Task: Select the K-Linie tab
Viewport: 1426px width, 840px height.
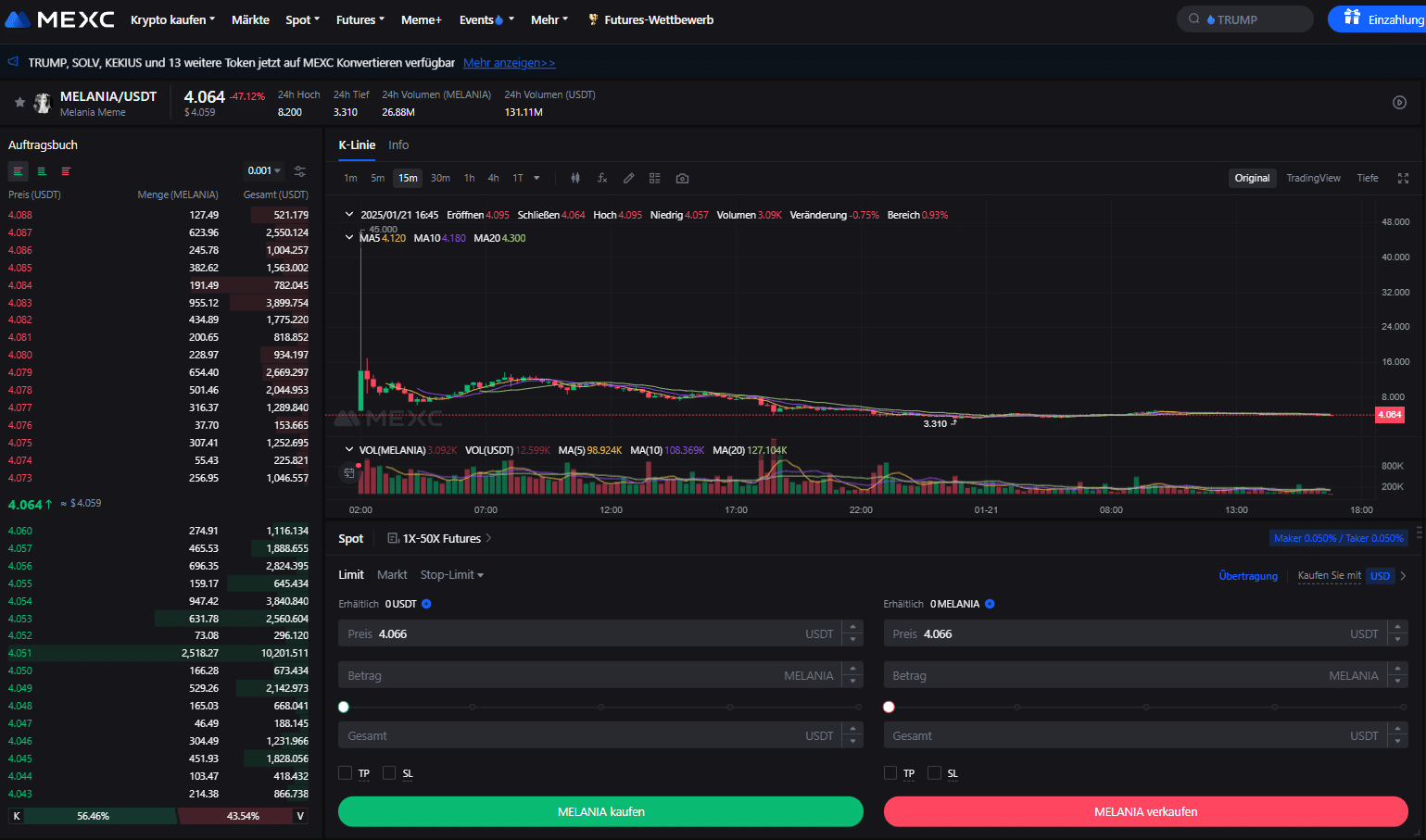Action: click(357, 144)
